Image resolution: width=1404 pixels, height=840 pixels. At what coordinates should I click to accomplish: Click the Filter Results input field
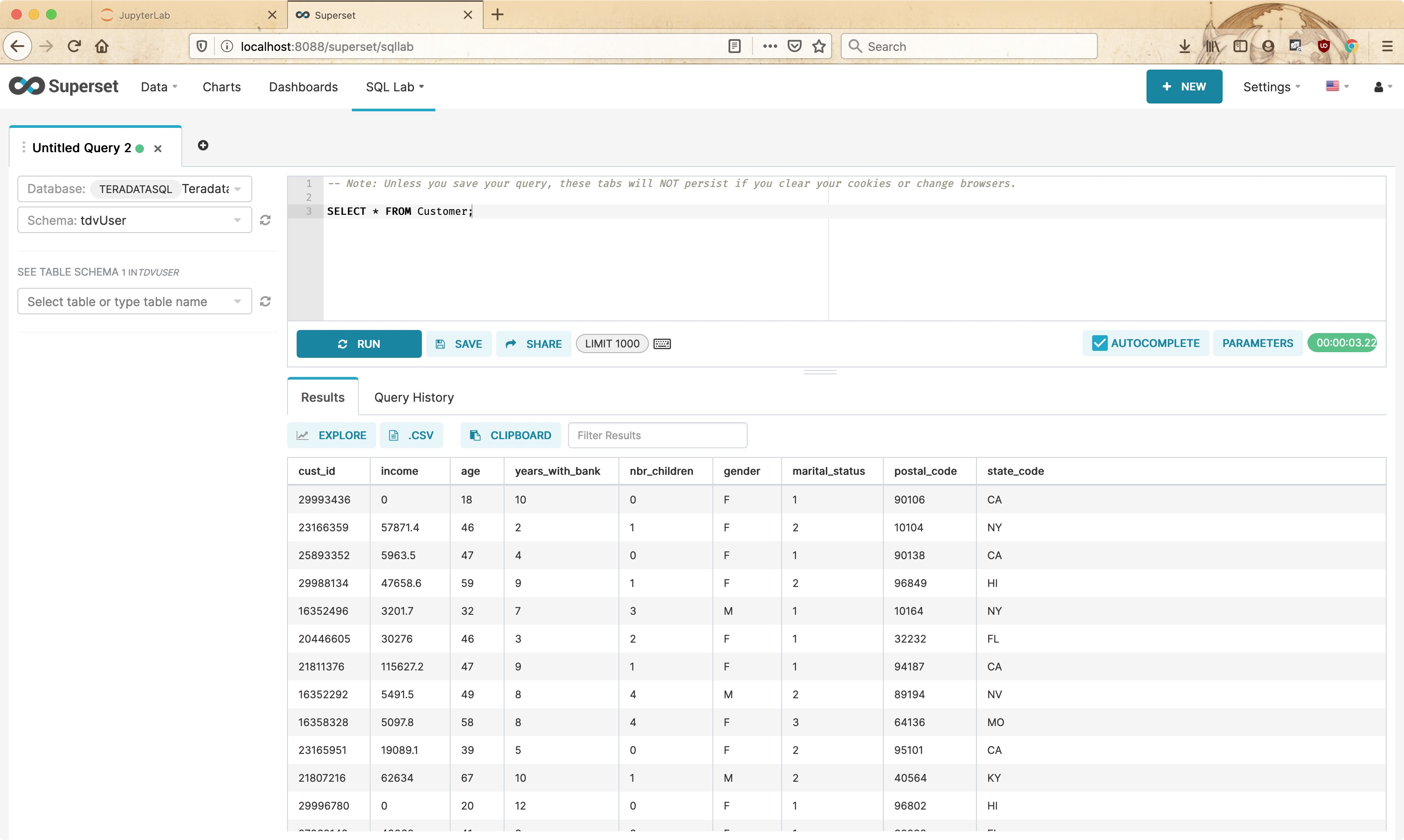[657, 435]
